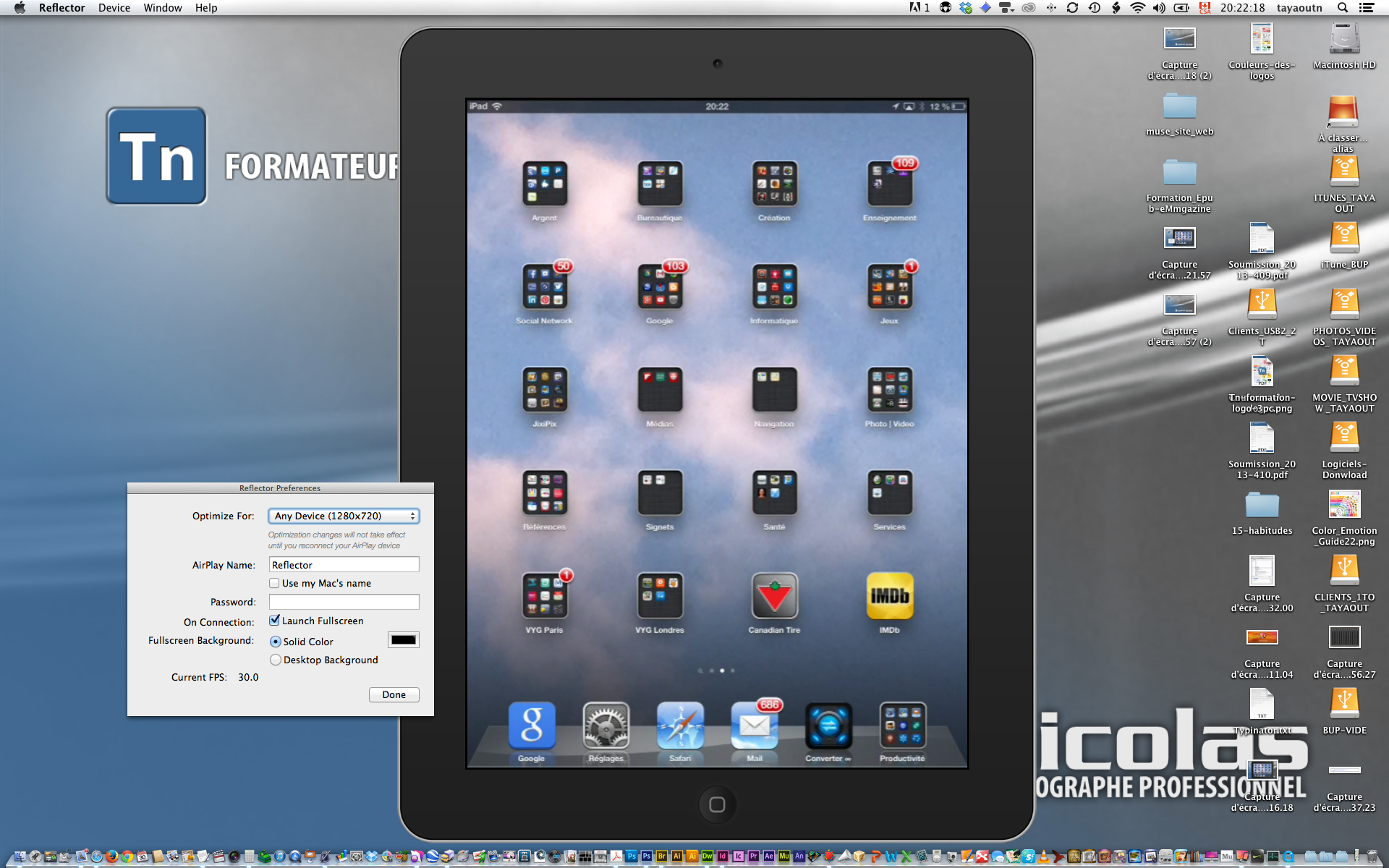This screenshot has width=1389, height=868.
Task: Select the Formation_Epub-eMmgazine folder
Action: (1179, 173)
